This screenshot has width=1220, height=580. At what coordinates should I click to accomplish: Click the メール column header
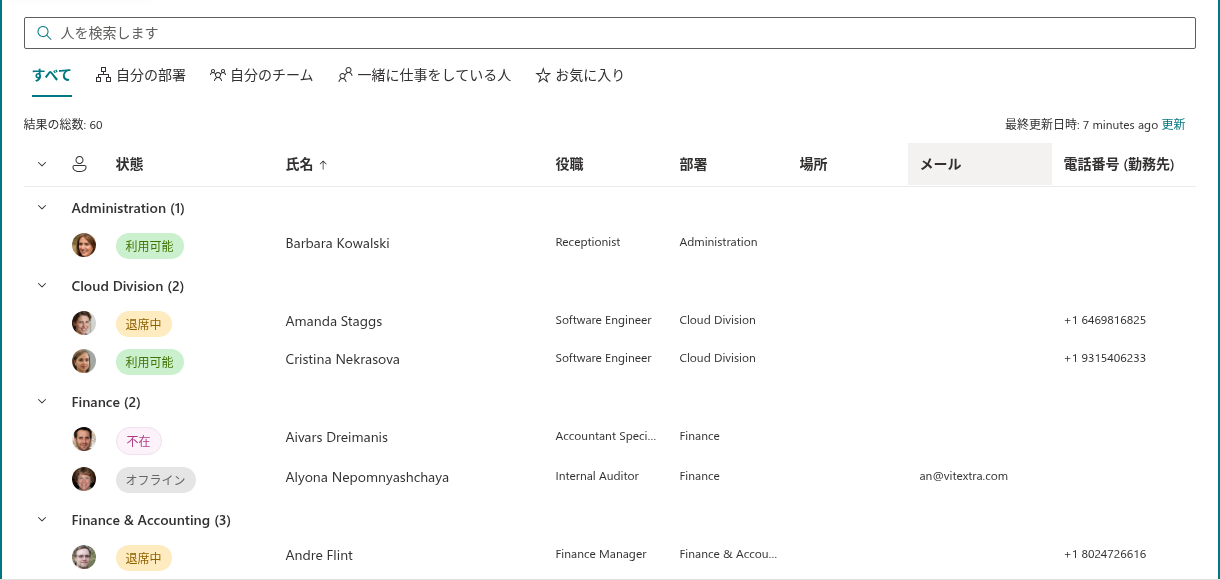click(x=980, y=165)
